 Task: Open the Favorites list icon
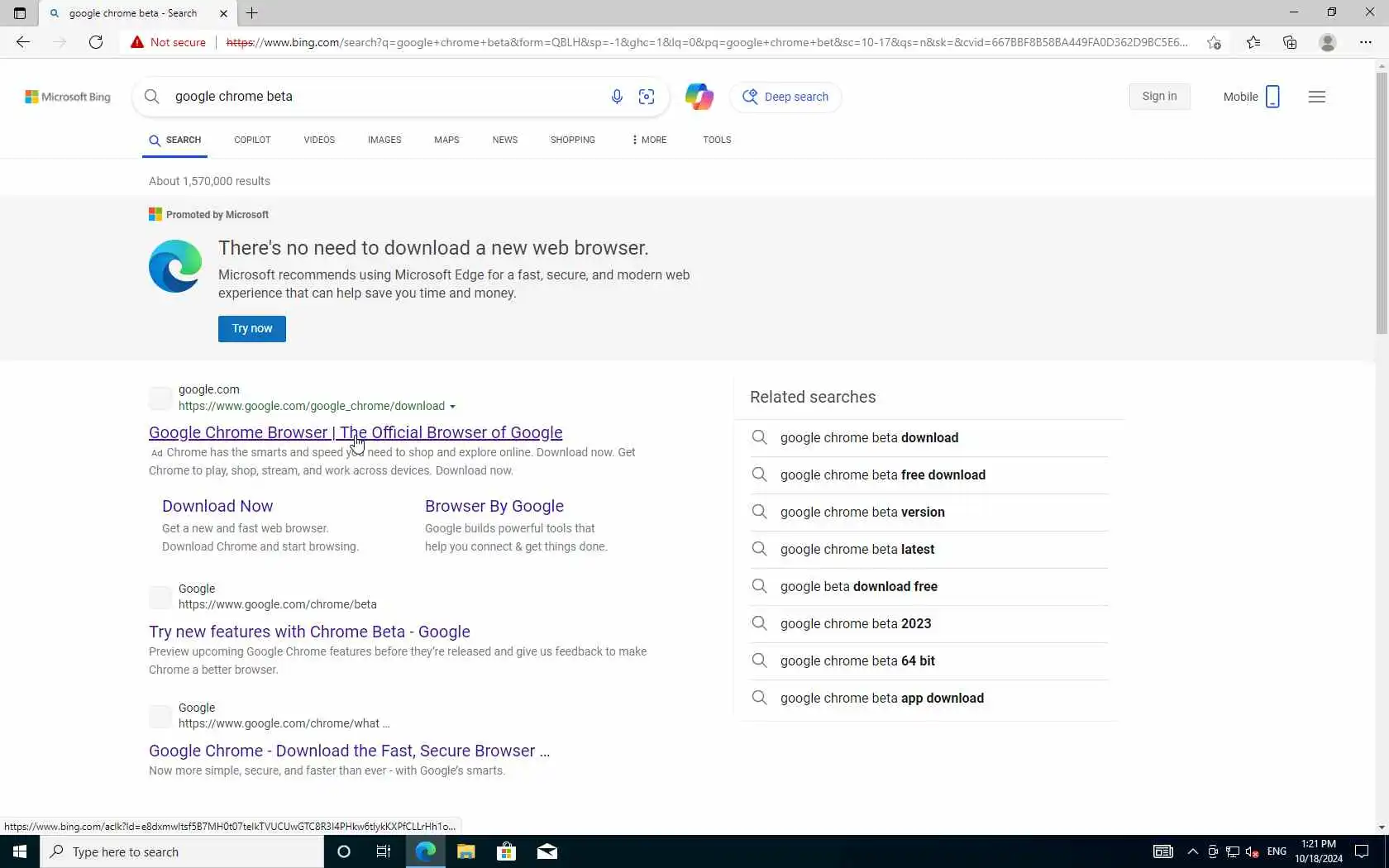click(x=1253, y=42)
